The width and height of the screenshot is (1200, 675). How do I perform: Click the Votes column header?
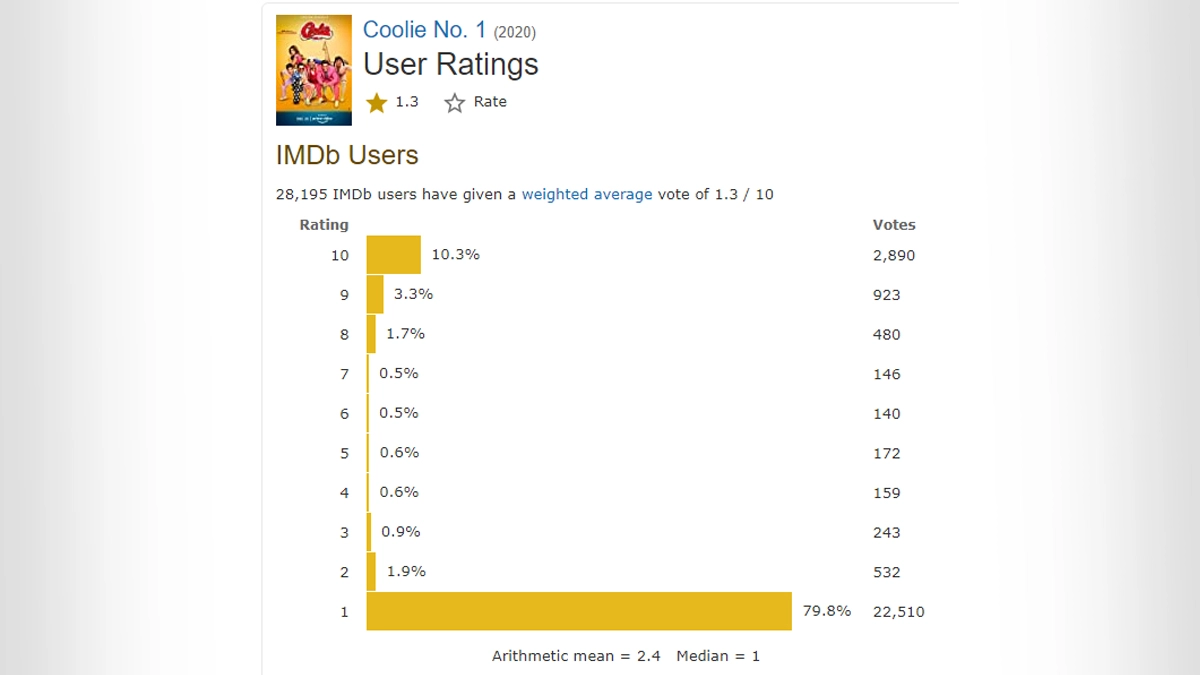[894, 225]
